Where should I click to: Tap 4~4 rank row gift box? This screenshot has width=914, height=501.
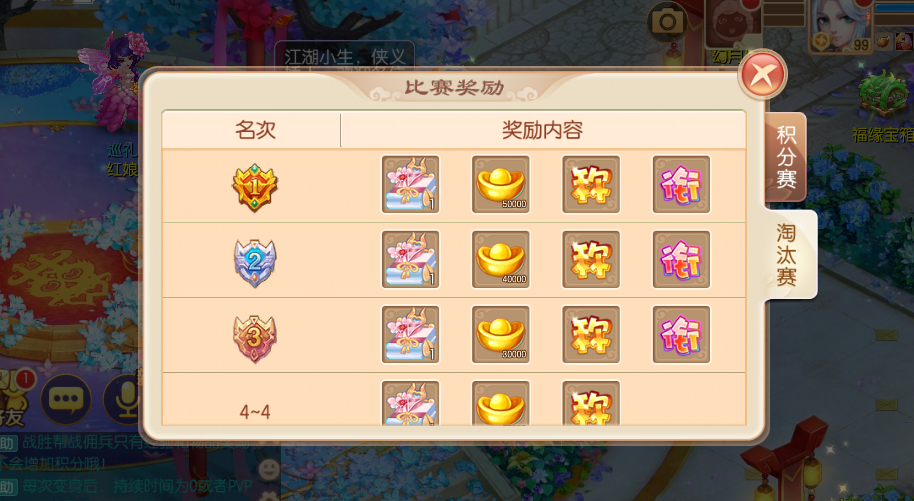click(x=410, y=403)
